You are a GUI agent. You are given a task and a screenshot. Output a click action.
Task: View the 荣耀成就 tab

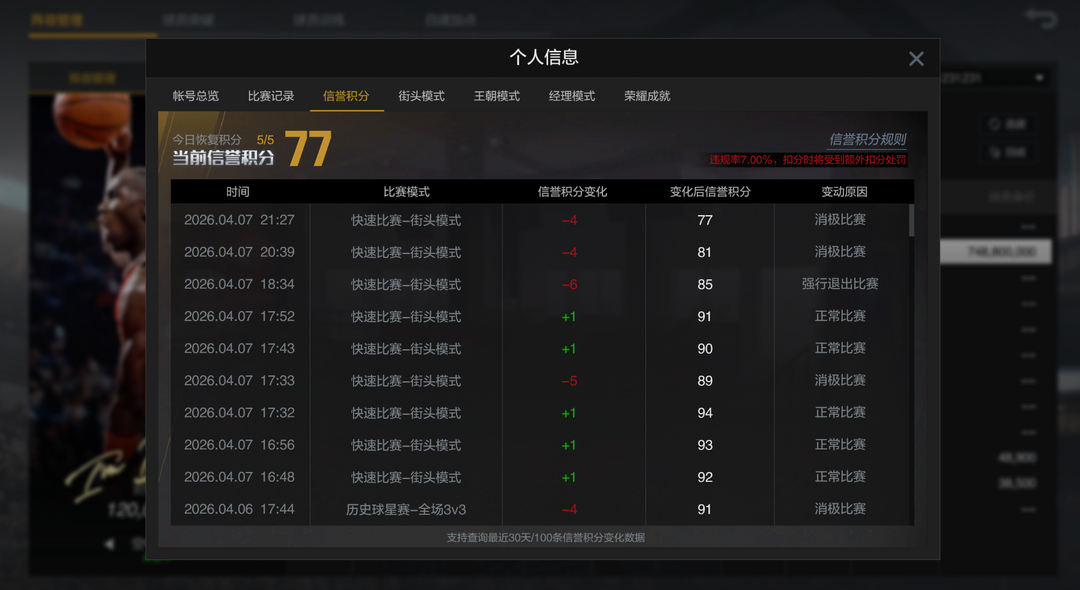pyautogui.click(x=647, y=96)
